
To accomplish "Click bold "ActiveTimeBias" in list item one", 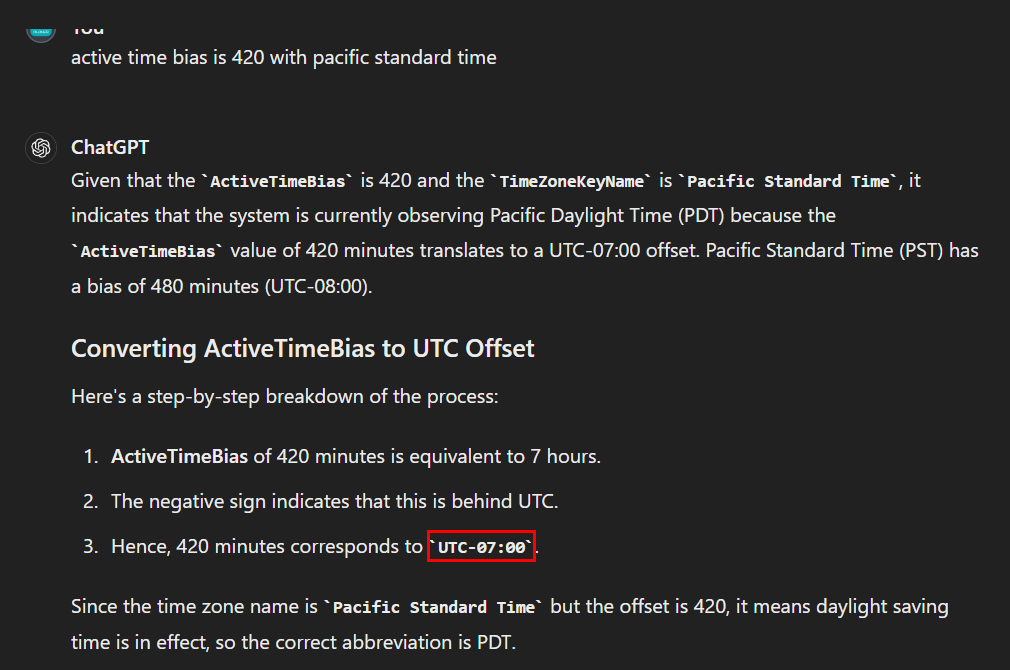I will (x=179, y=456).
